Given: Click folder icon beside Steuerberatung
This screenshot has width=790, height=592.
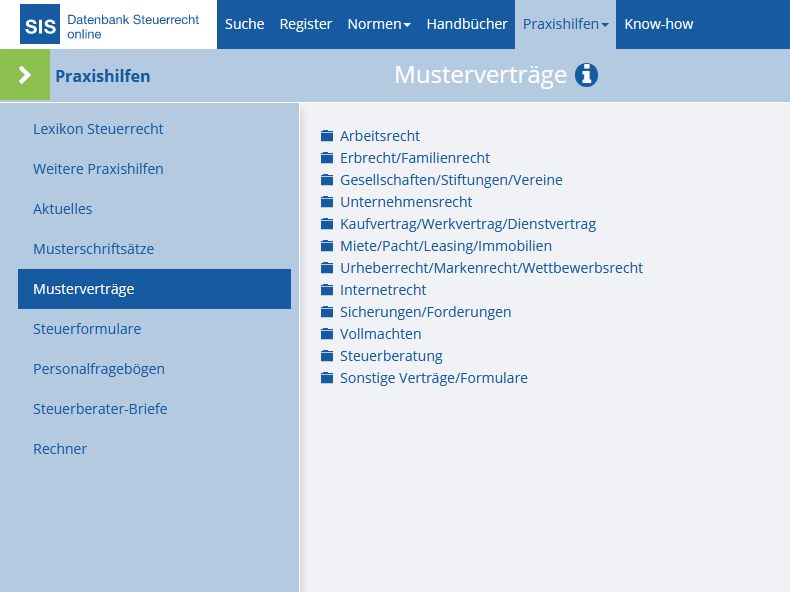Looking at the screenshot, I should [x=327, y=356].
